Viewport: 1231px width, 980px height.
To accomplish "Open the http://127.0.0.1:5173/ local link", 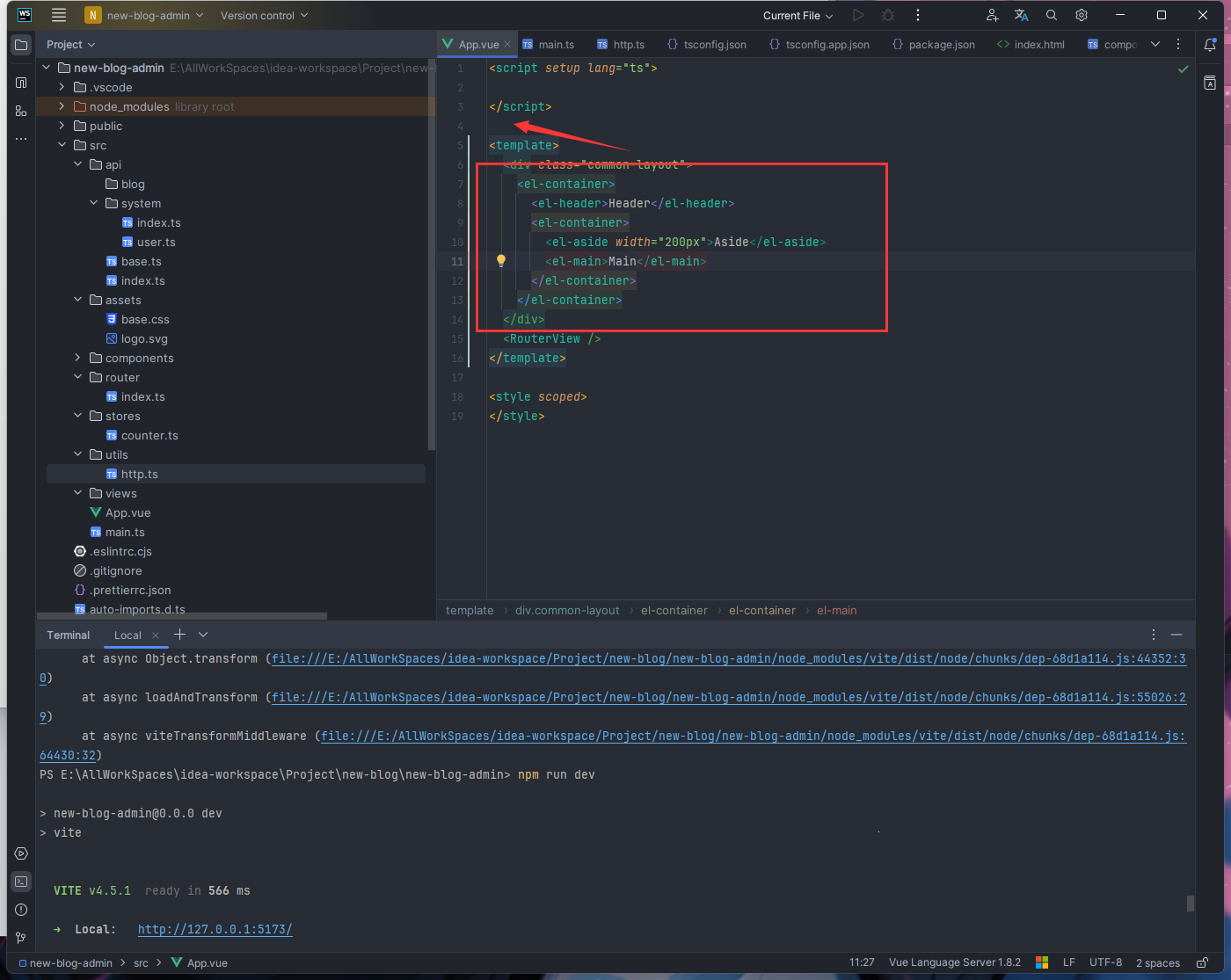I will [215, 929].
